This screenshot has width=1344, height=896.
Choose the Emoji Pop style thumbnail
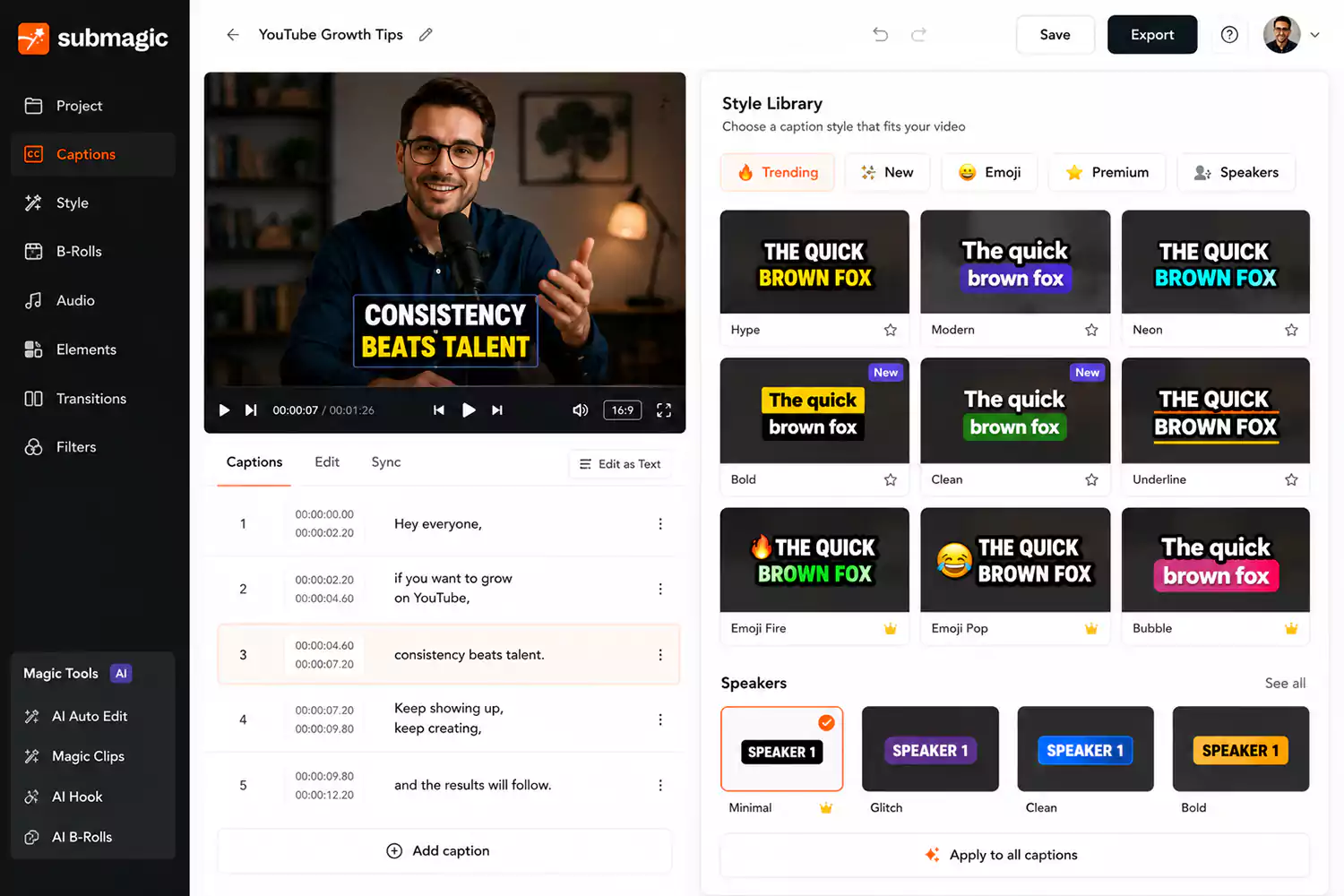1015,560
